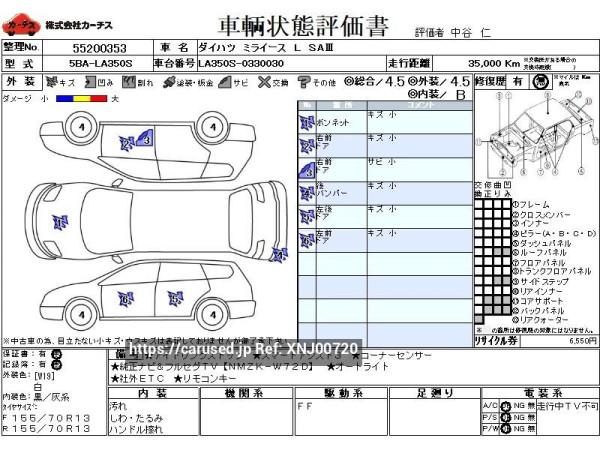
Task: Click the carused.jp watermark link
Action: tap(244, 349)
